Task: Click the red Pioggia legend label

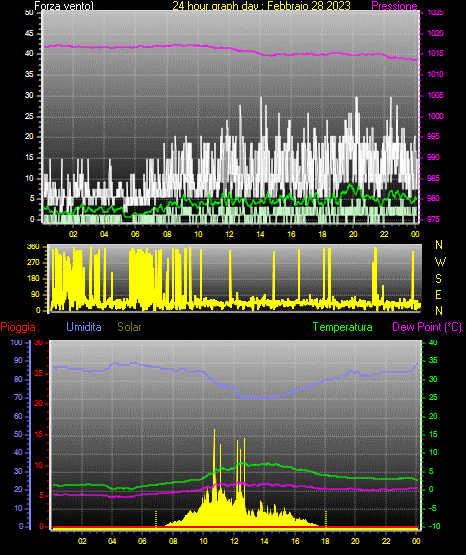Action: coord(18,327)
